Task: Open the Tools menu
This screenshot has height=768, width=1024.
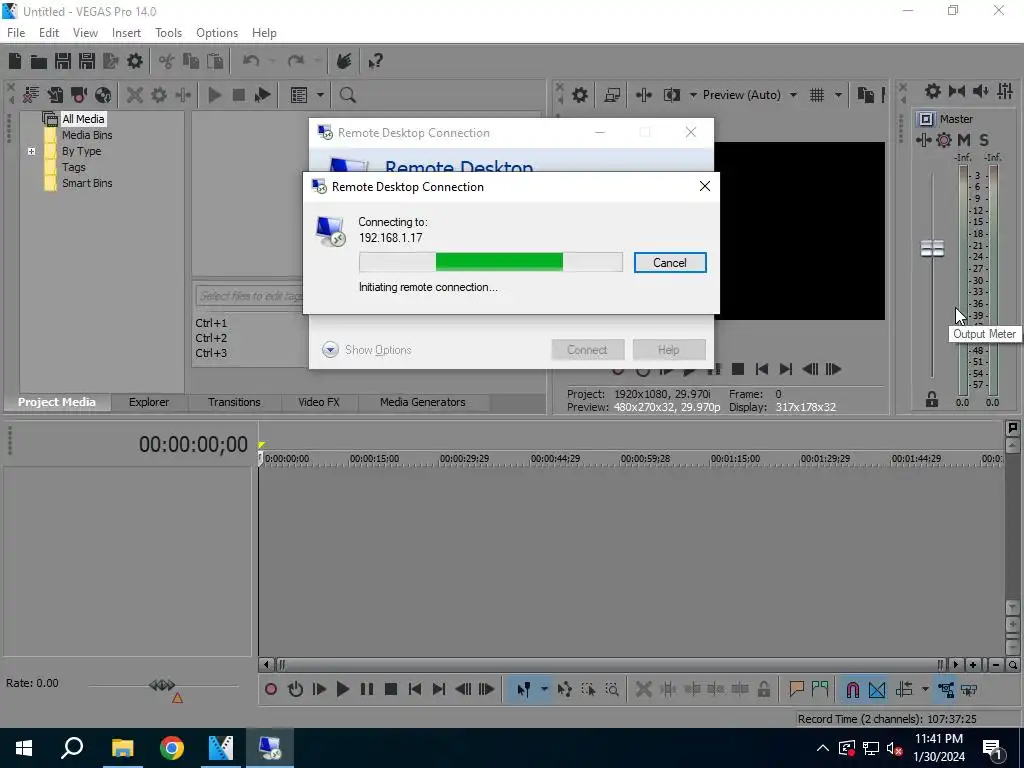Action: 168,33
